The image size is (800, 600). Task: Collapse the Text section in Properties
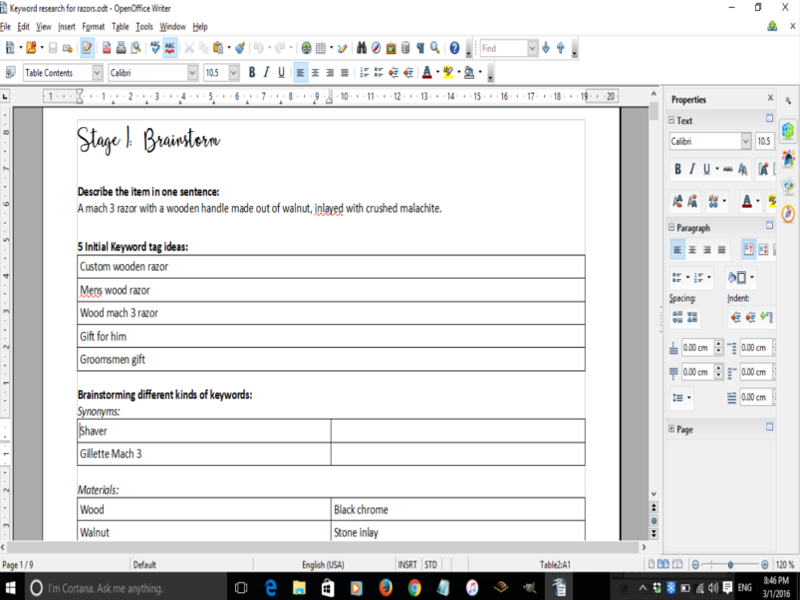pyautogui.click(x=671, y=120)
